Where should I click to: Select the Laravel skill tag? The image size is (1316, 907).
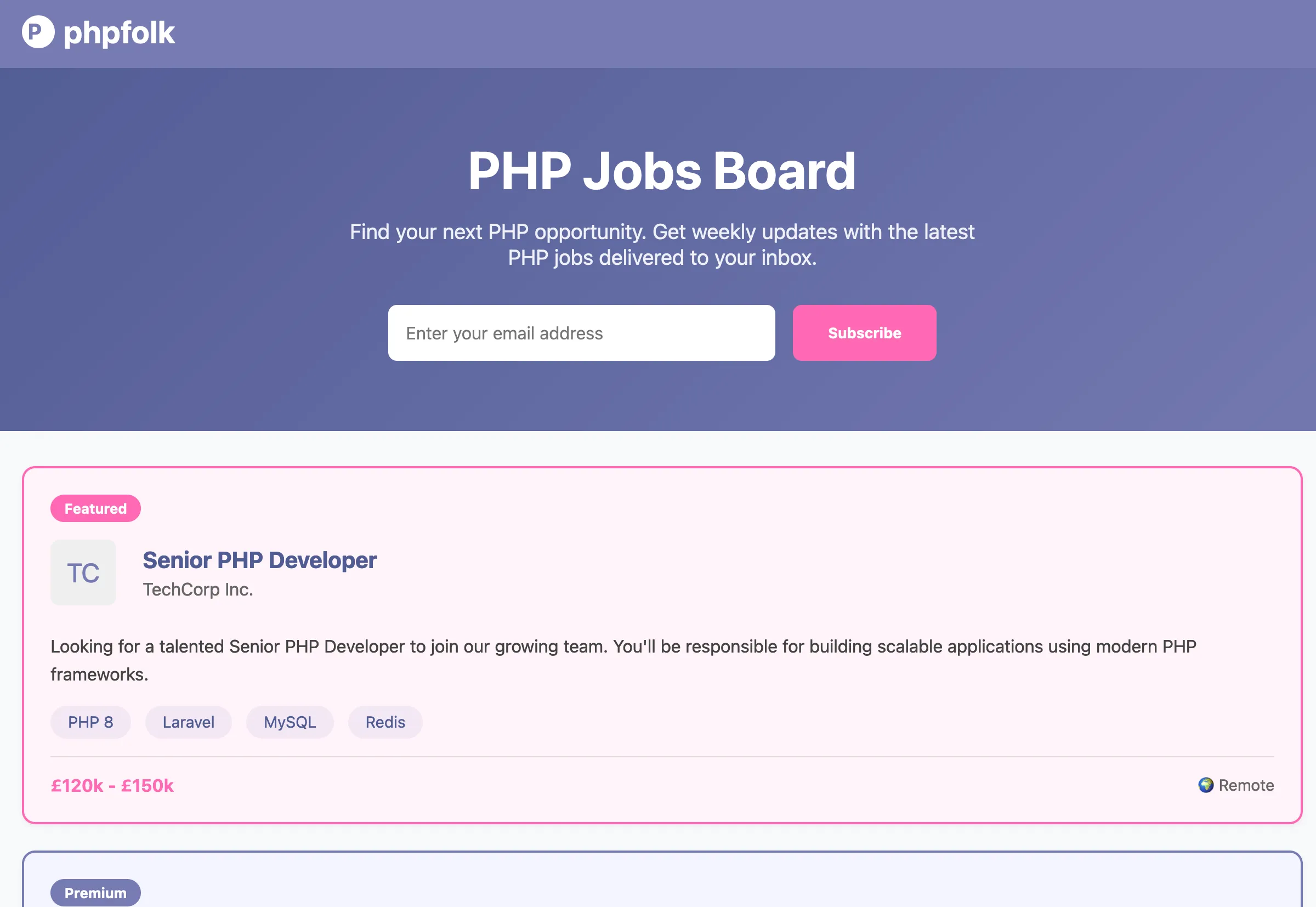(188, 722)
